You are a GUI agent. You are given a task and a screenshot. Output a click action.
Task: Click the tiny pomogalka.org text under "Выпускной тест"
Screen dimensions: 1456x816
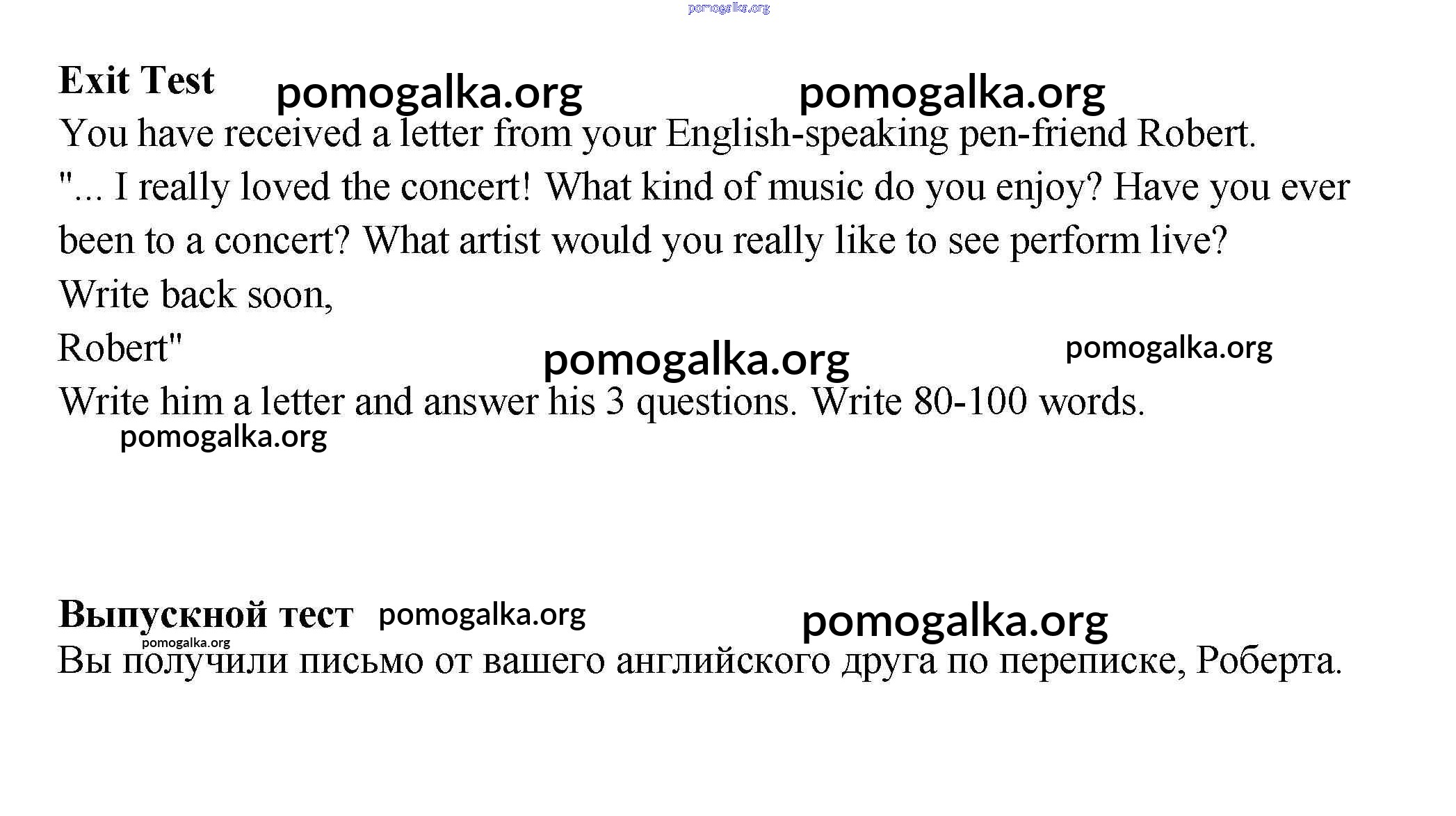(x=186, y=643)
